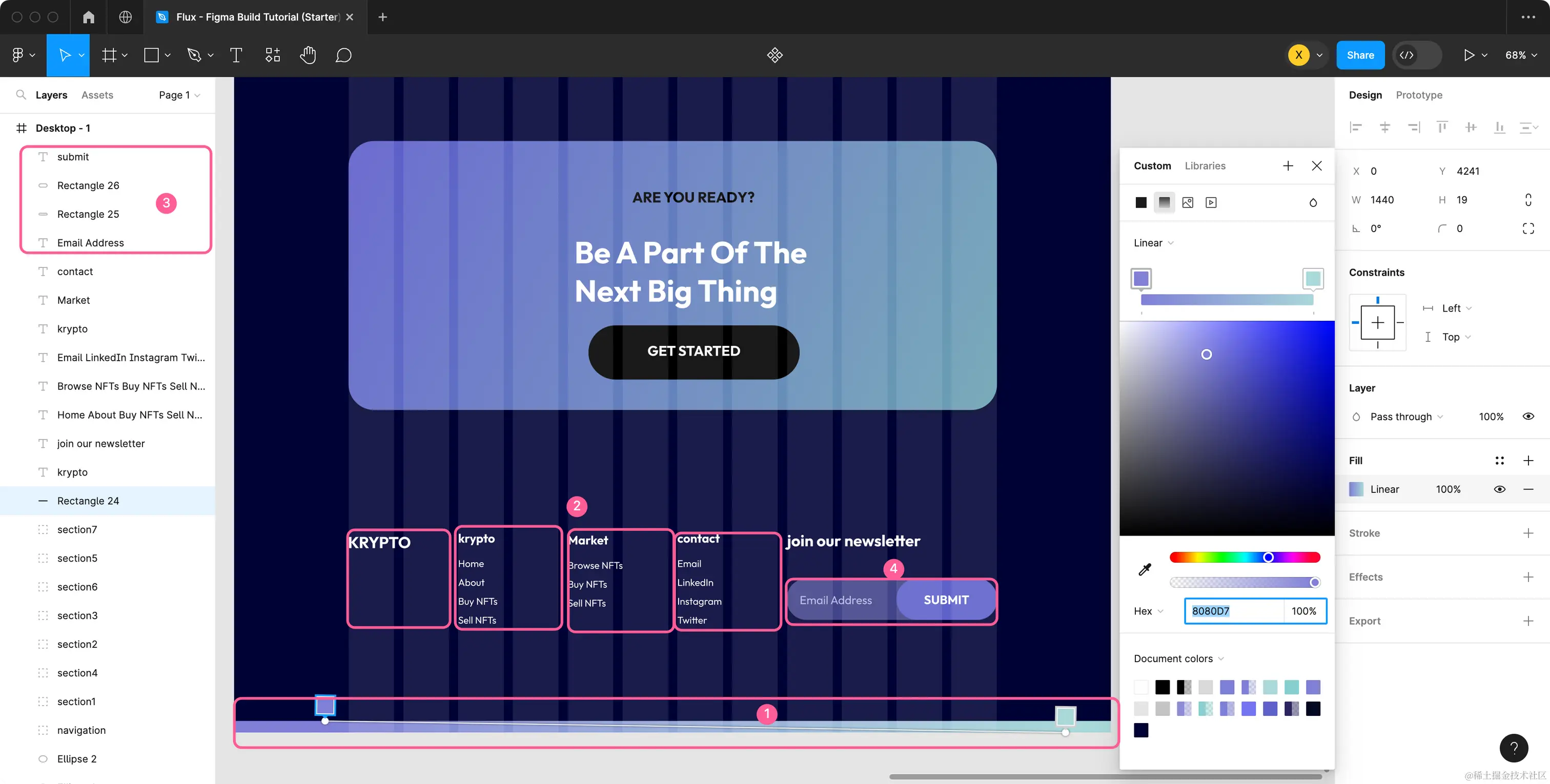Select the Hand tool
This screenshot has height=784, width=1550.
click(x=308, y=55)
